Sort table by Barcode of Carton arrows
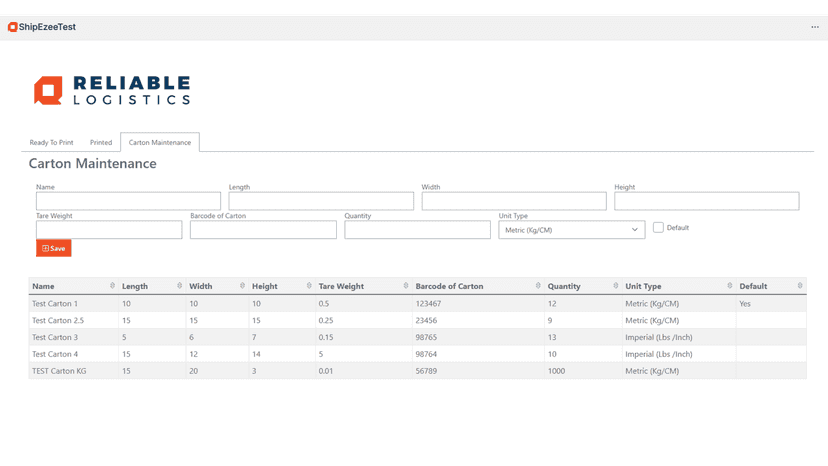The image size is (828, 466). coord(538,286)
